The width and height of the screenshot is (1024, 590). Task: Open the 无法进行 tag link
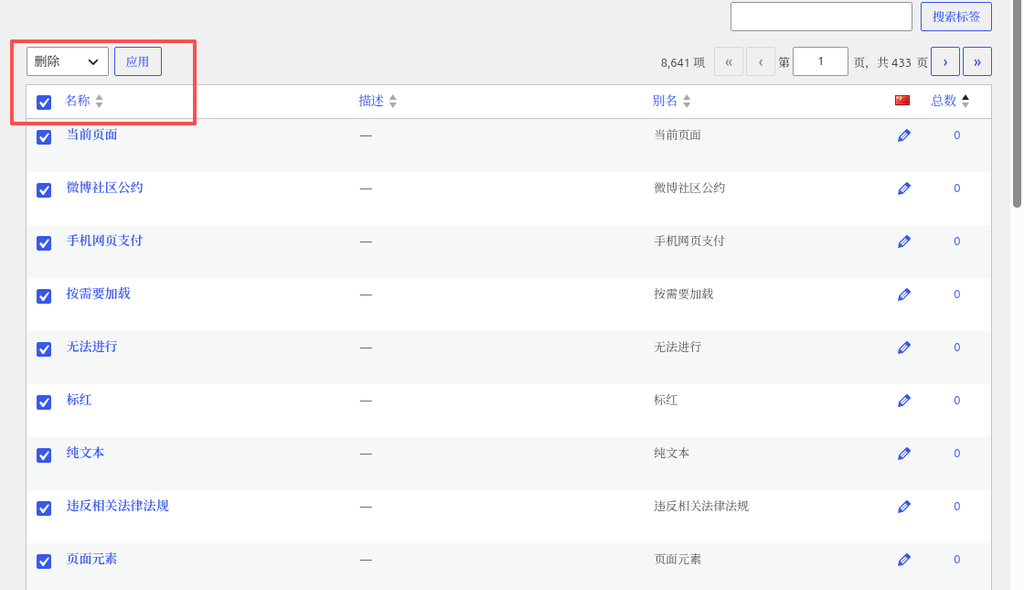pos(91,346)
